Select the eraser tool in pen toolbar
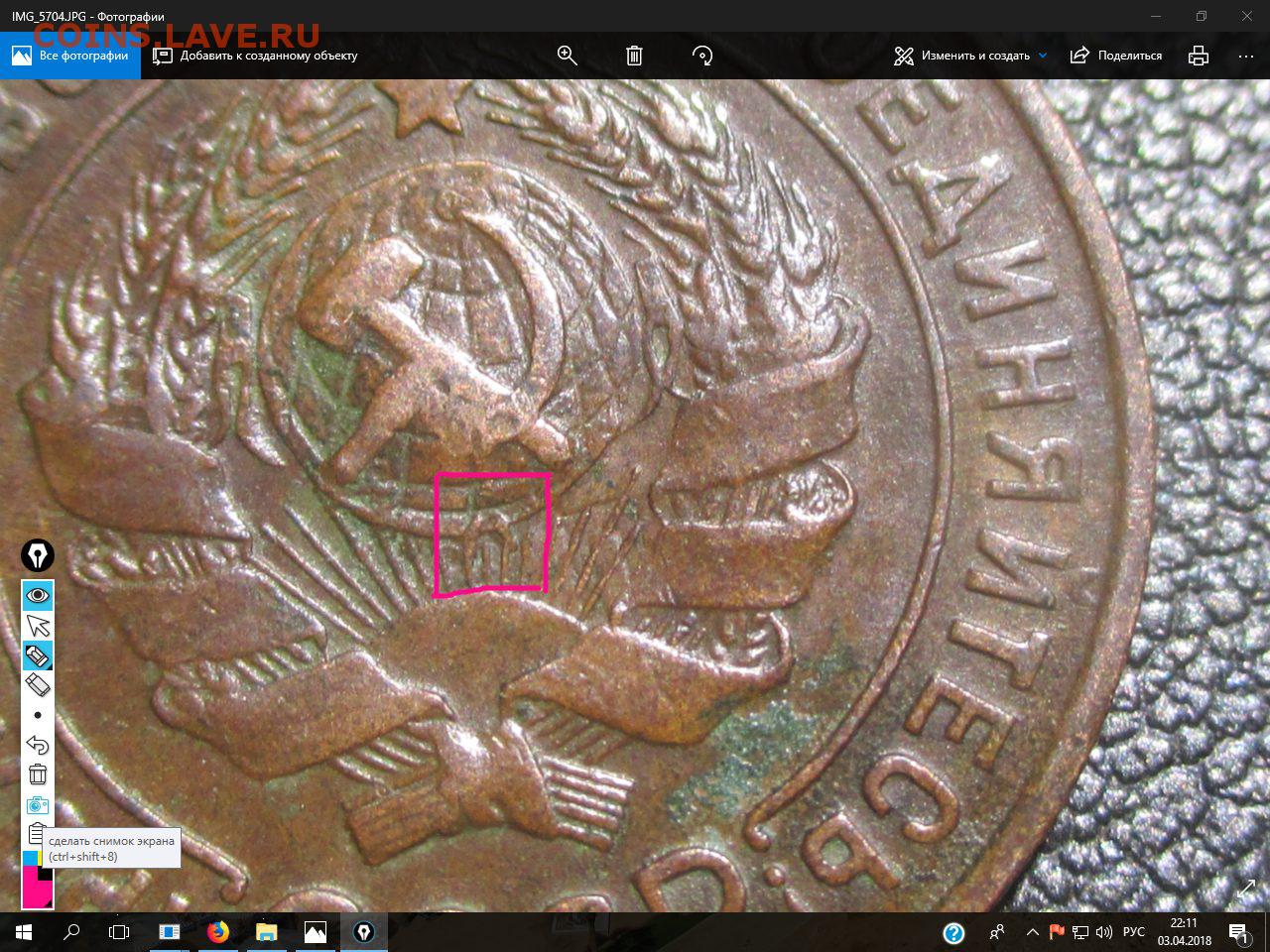The width and height of the screenshot is (1270, 952). pyautogui.click(x=38, y=685)
